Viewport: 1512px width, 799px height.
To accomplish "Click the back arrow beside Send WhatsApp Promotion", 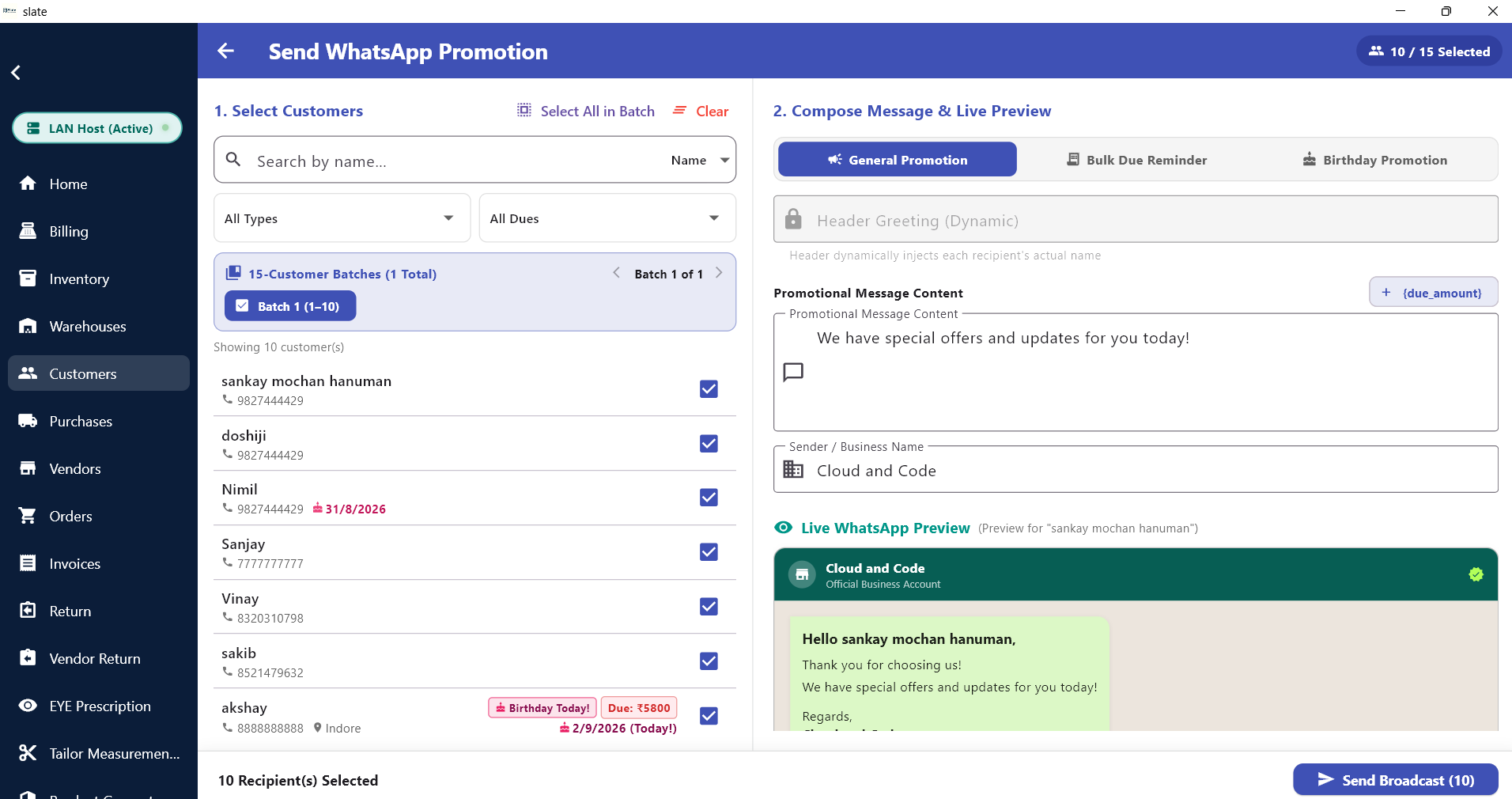I will pyautogui.click(x=225, y=51).
